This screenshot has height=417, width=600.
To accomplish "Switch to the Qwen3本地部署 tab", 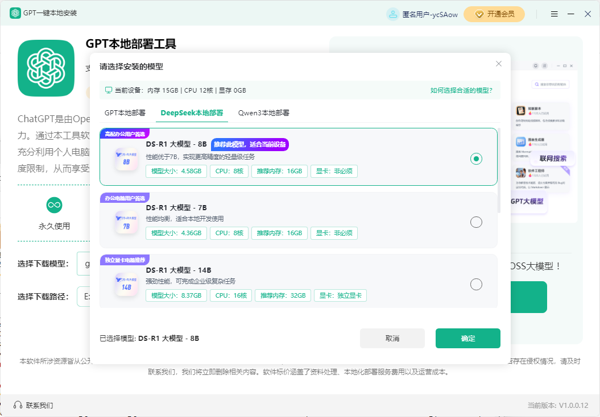I will point(264,113).
